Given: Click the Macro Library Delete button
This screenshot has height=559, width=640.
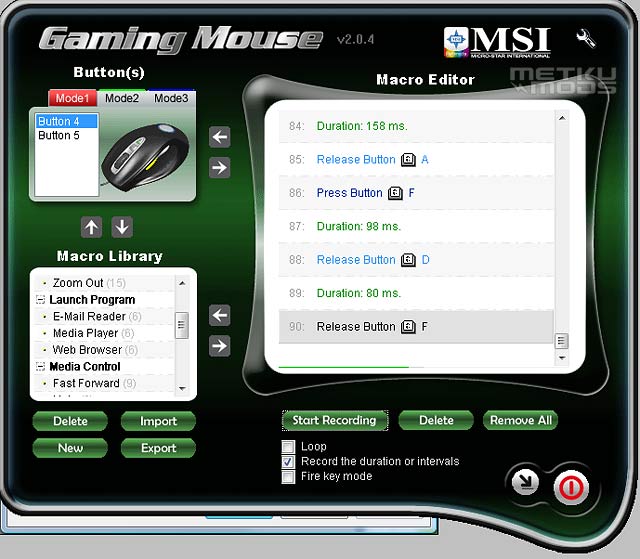Looking at the screenshot, I should tap(70, 421).
